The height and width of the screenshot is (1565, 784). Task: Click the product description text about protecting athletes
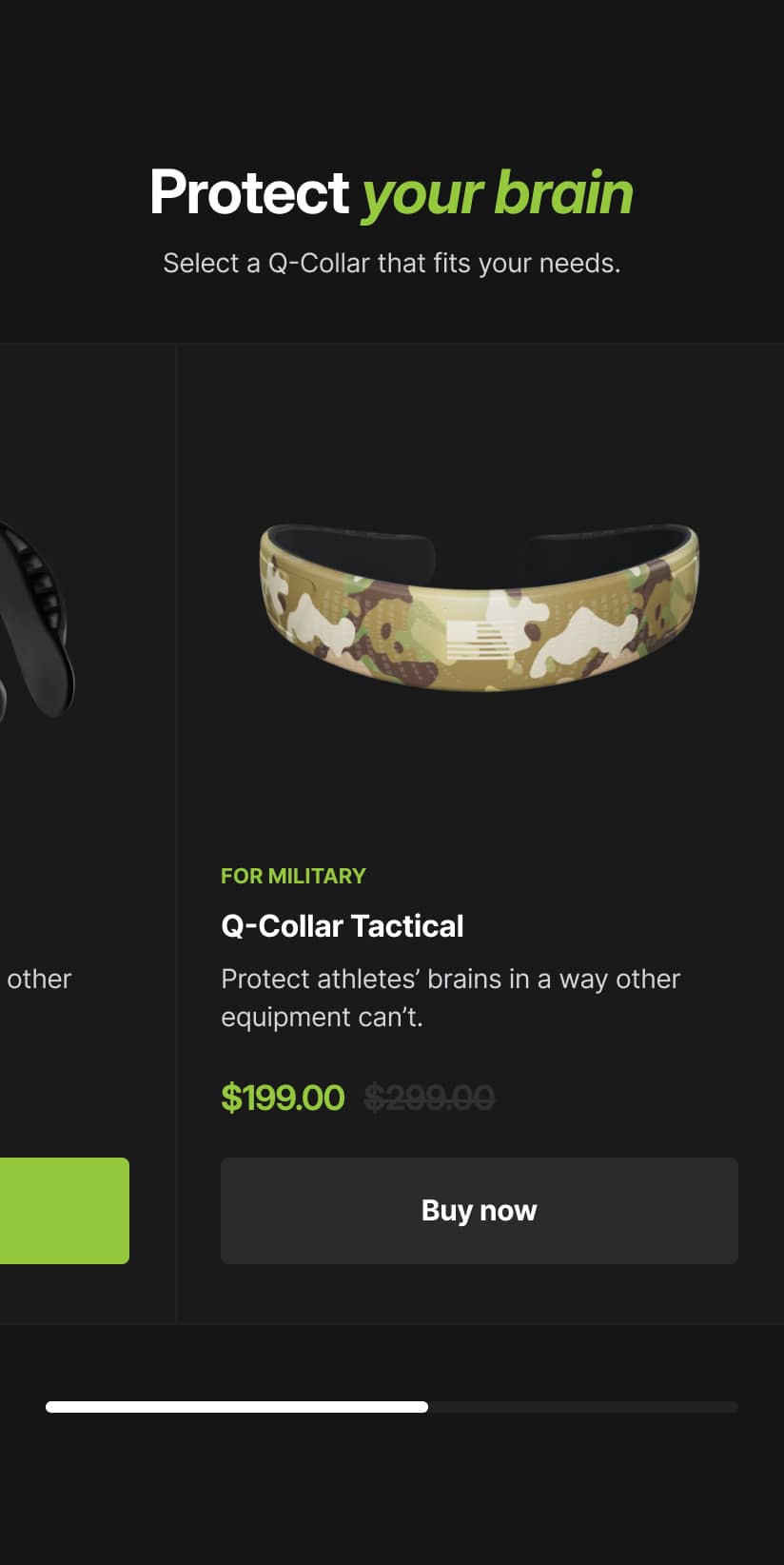(451, 997)
